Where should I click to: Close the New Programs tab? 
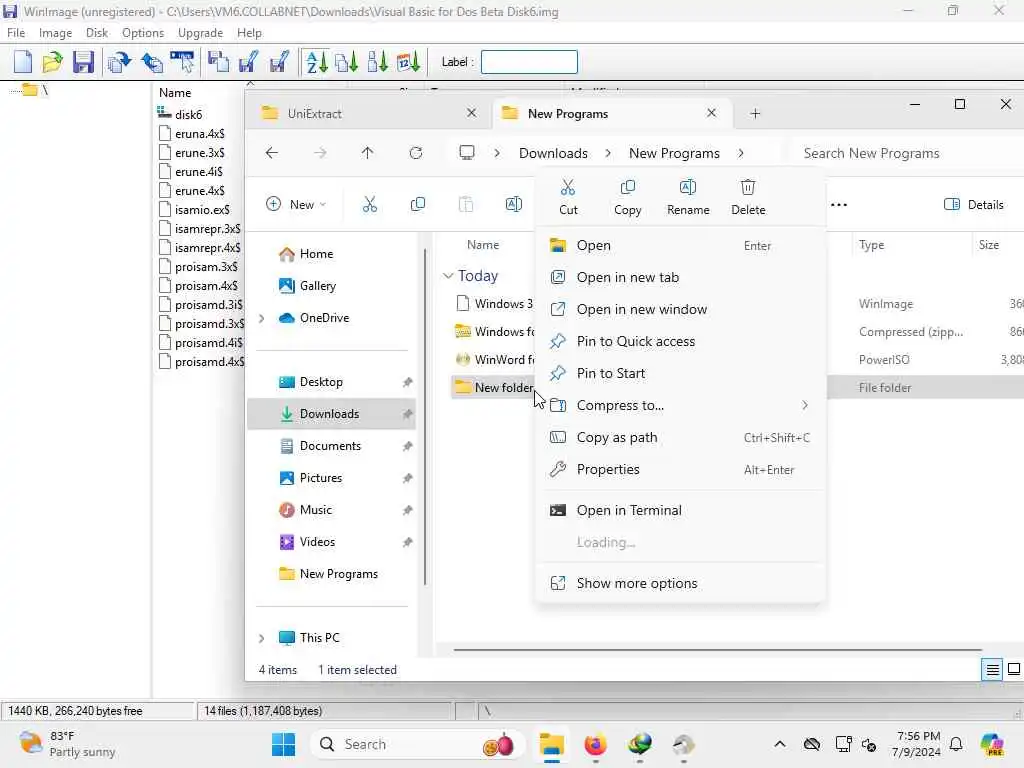click(711, 114)
